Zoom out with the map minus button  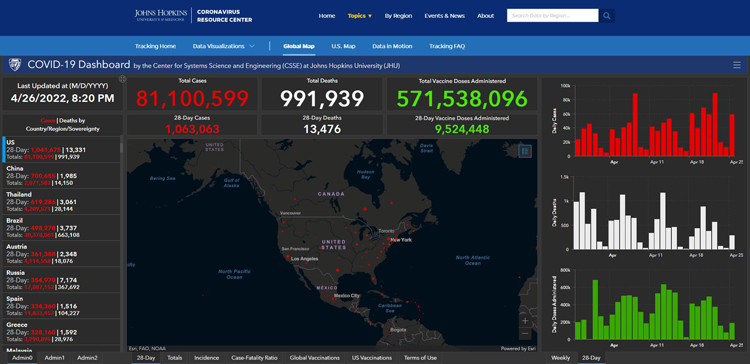pyautogui.click(x=525, y=333)
